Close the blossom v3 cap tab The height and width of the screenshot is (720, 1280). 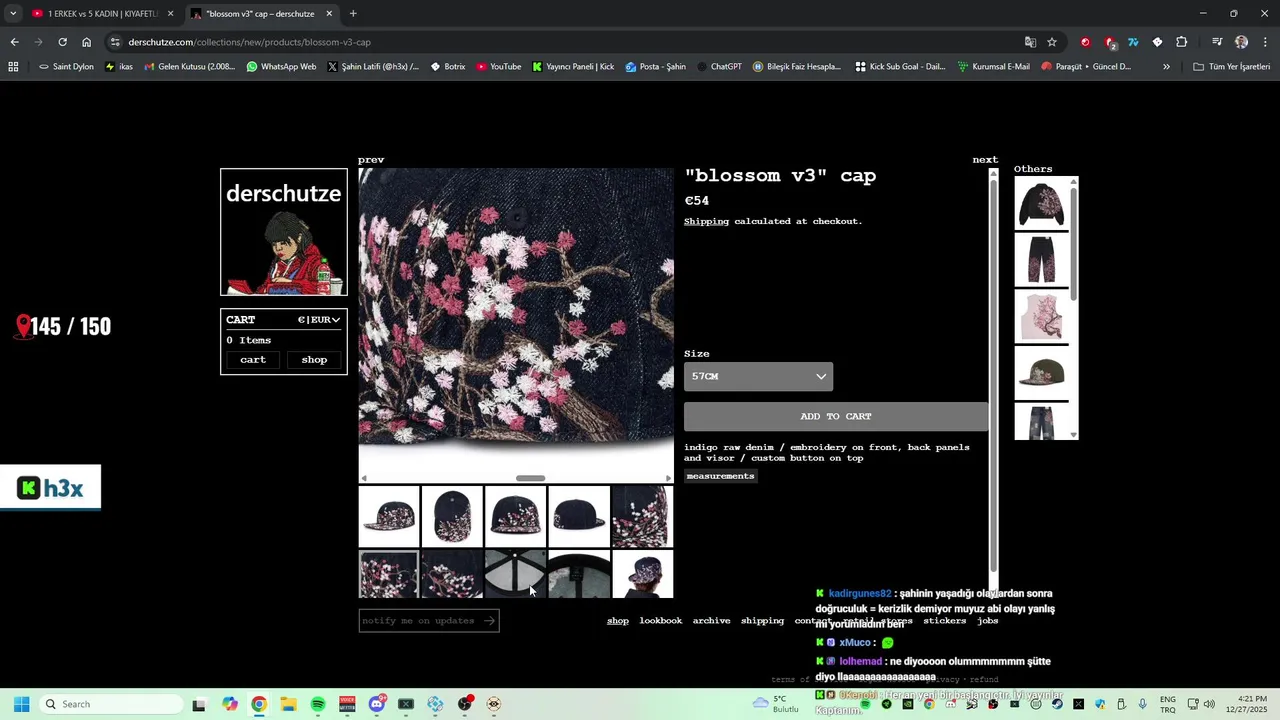[329, 14]
